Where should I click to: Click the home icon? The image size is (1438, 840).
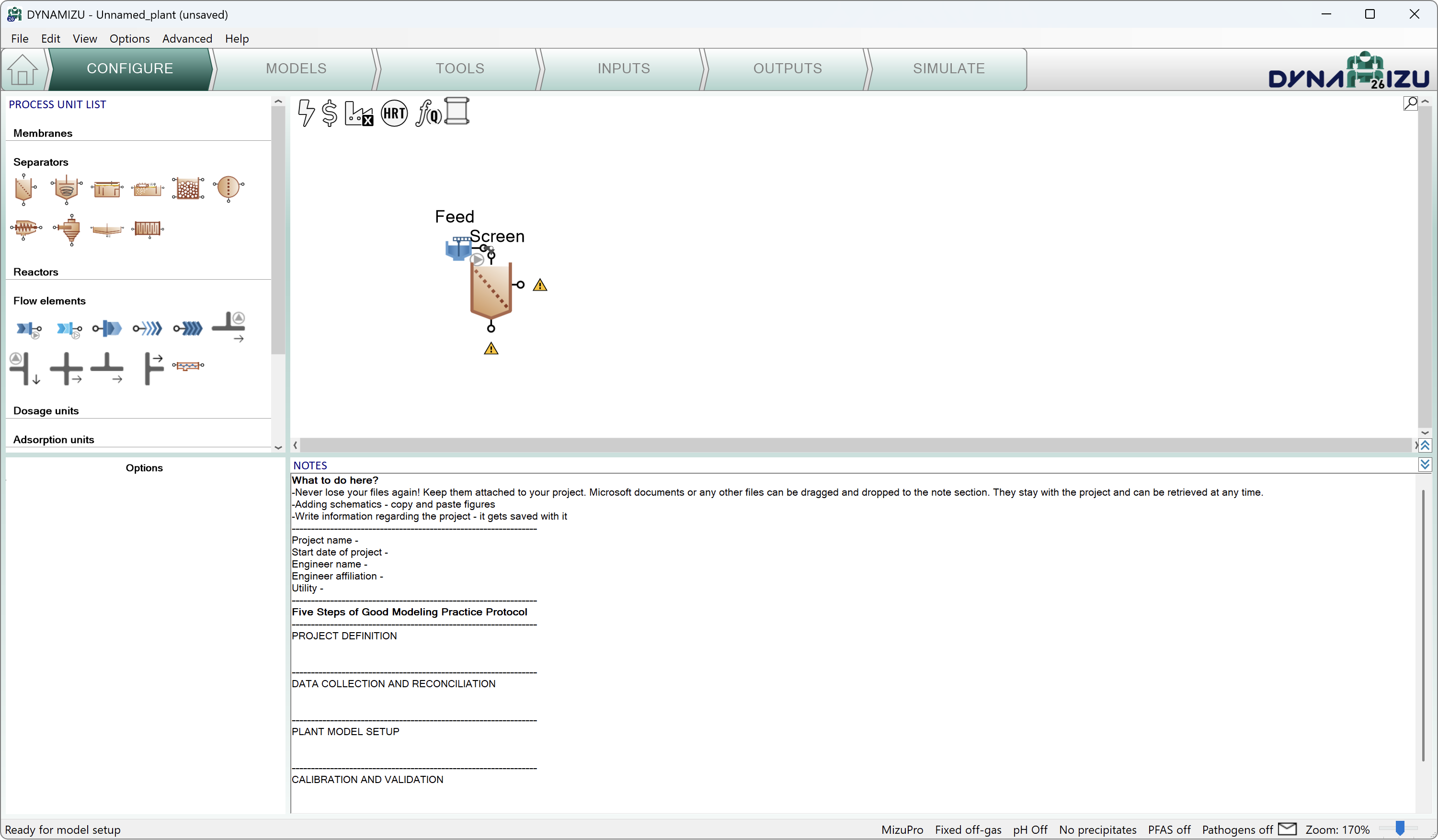22,69
